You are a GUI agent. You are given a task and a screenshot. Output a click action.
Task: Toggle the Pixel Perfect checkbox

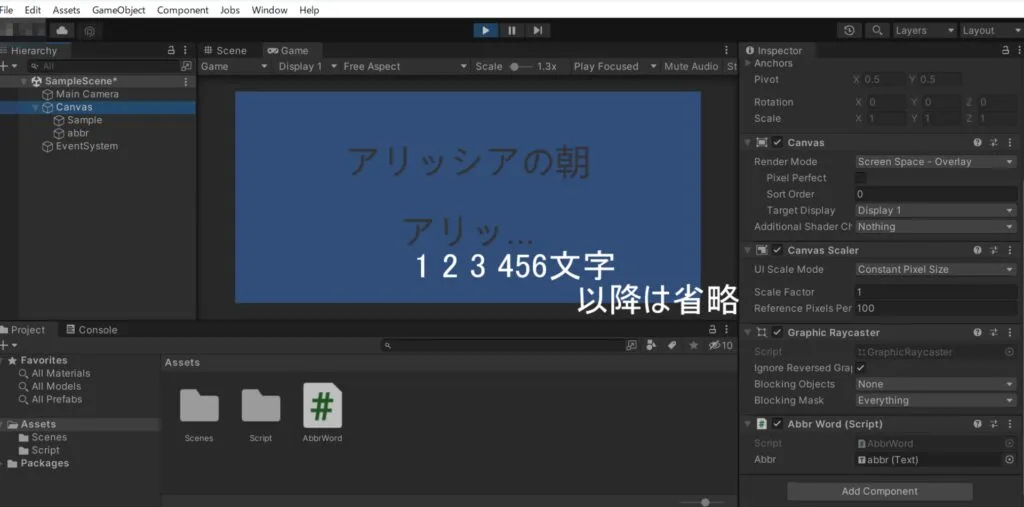coord(861,178)
